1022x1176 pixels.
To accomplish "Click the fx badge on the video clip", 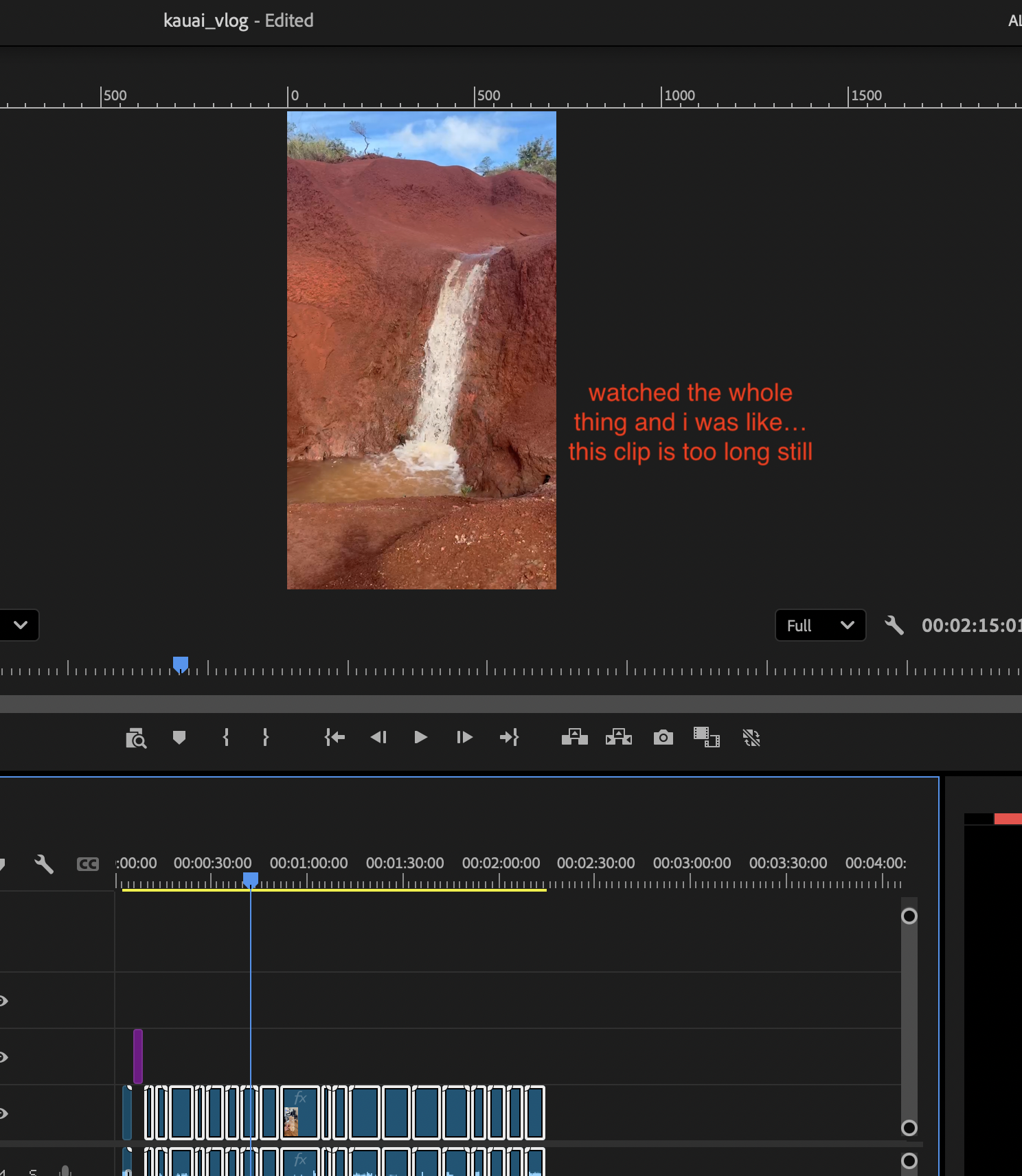I will (x=300, y=1098).
